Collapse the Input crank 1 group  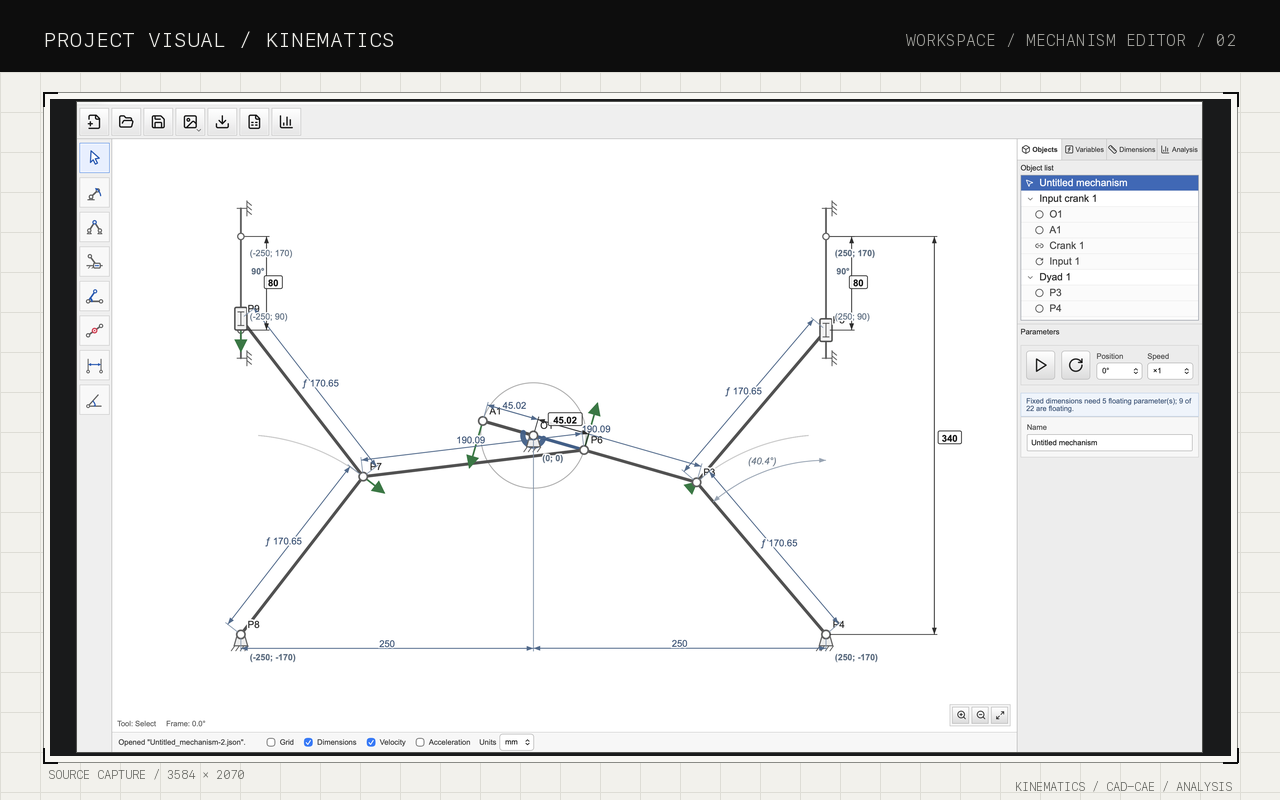pos(1031,199)
